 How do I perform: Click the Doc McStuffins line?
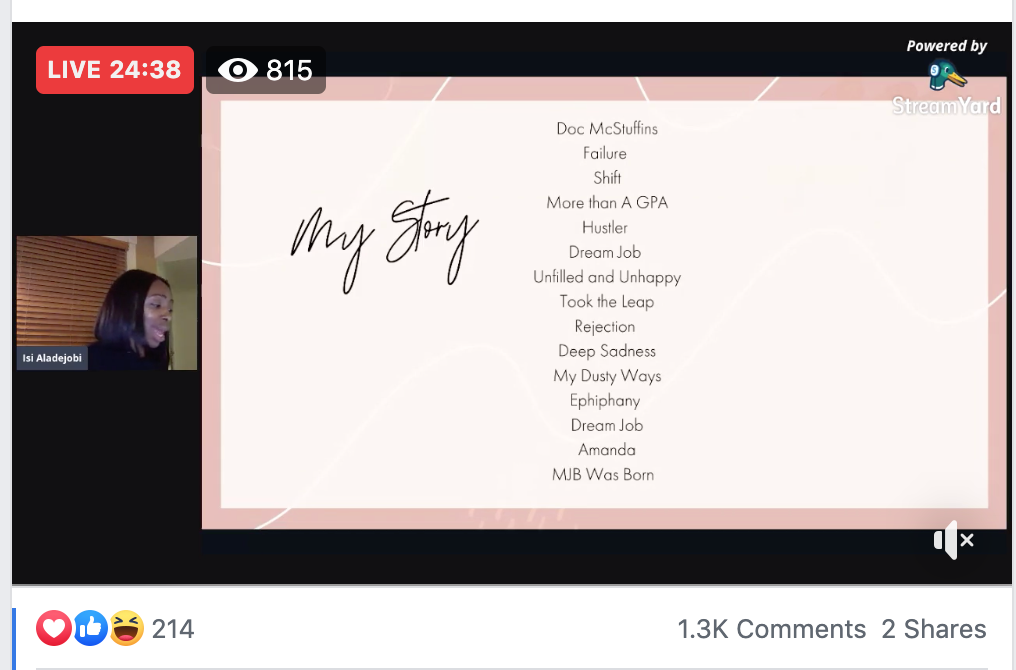pyautogui.click(x=607, y=129)
